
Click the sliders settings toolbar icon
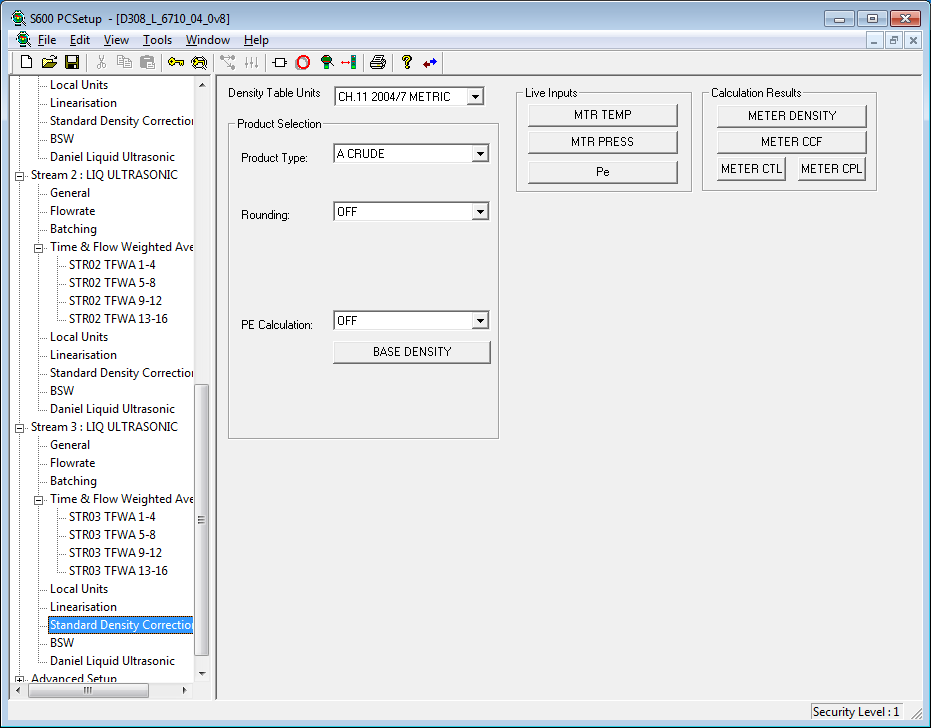(x=251, y=62)
